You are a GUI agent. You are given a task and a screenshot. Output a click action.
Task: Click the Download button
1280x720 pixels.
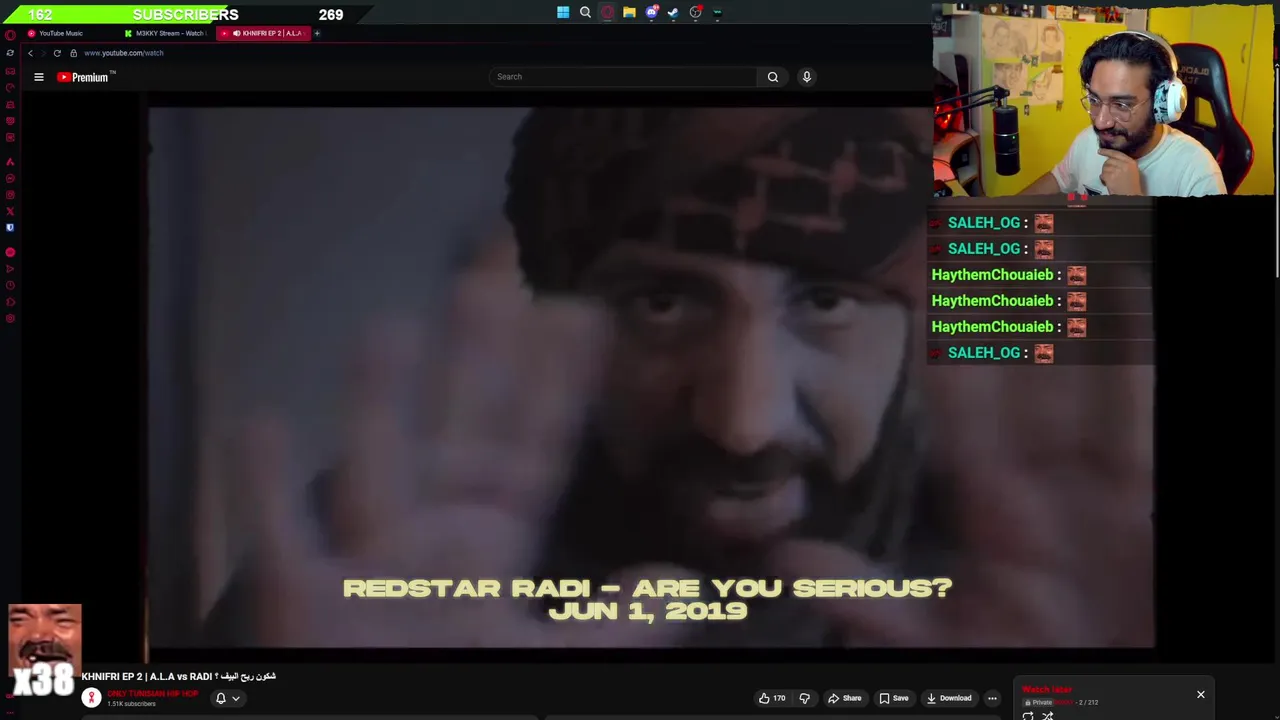(948, 698)
